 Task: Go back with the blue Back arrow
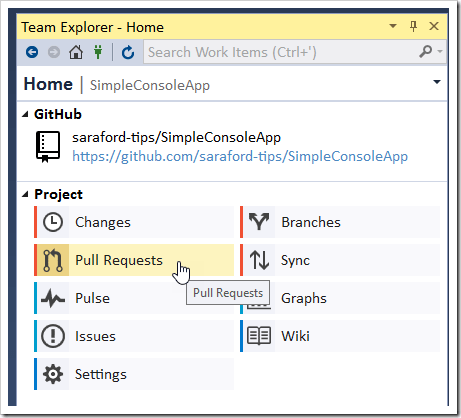32,52
